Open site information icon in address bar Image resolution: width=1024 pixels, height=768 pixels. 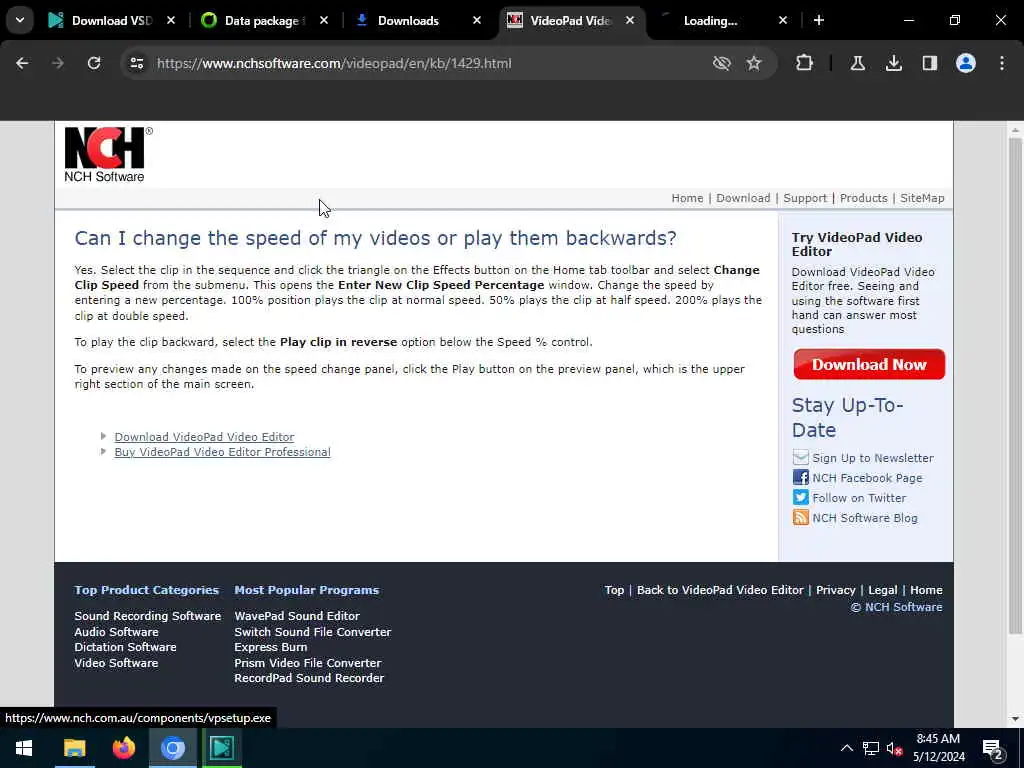coord(136,63)
